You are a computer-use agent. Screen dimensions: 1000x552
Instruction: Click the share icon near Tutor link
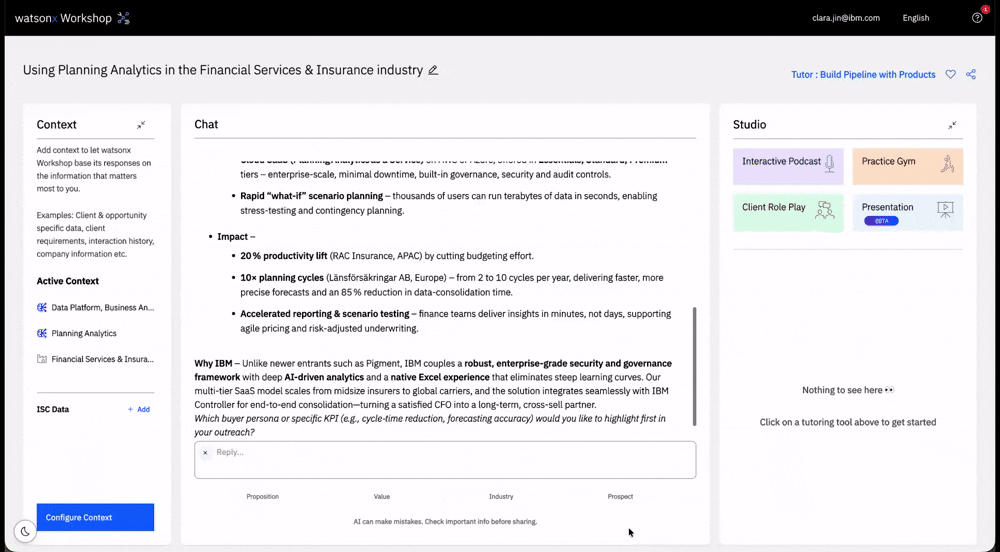point(971,75)
